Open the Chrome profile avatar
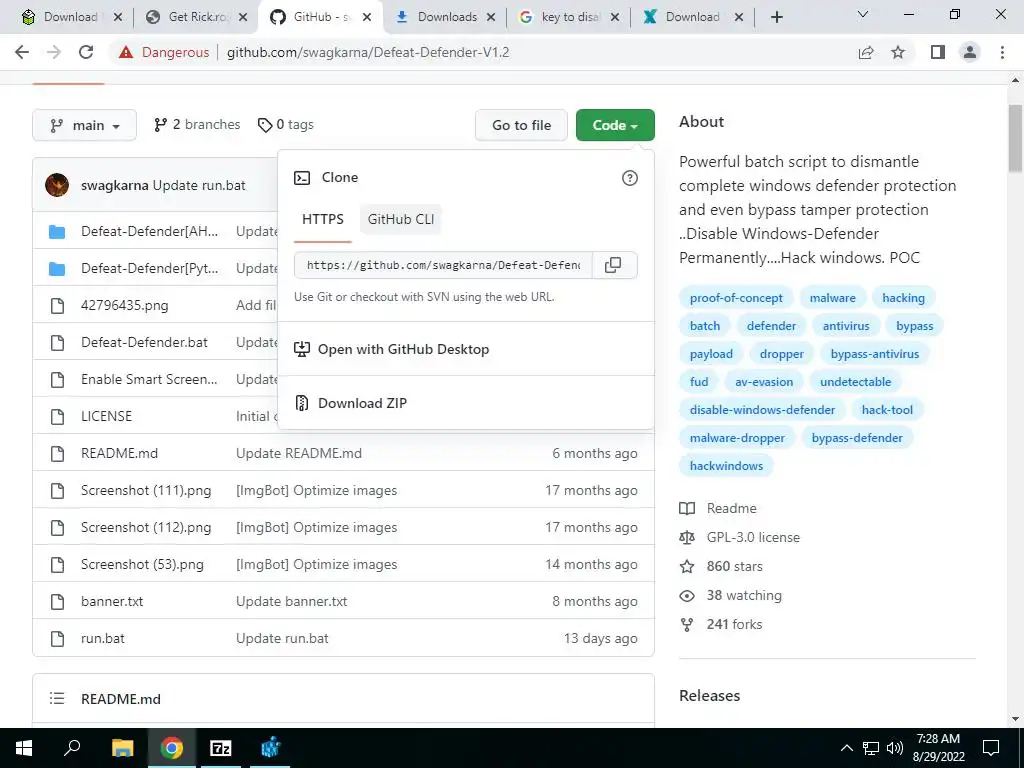The height and width of the screenshot is (768, 1024). point(970,52)
